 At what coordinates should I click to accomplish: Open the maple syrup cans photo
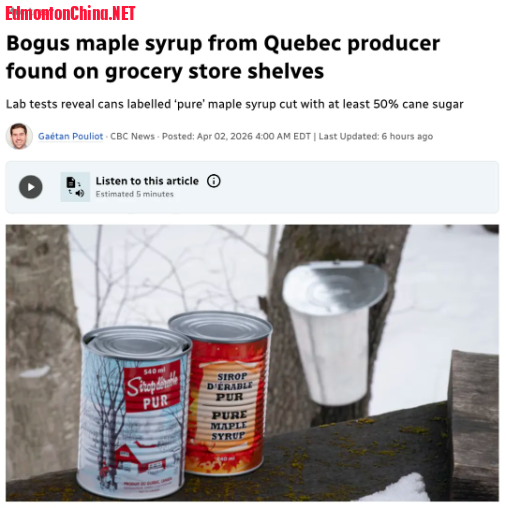(x=252, y=363)
